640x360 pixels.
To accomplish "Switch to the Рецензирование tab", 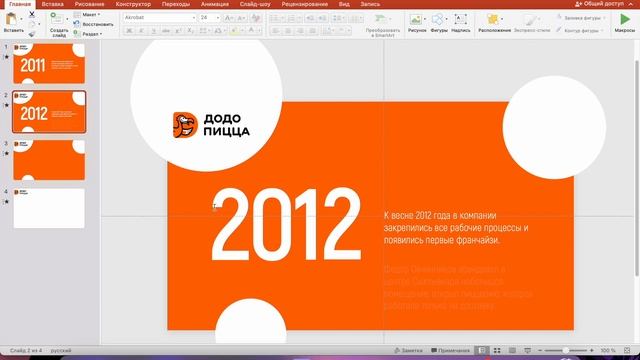I will coord(304,4).
